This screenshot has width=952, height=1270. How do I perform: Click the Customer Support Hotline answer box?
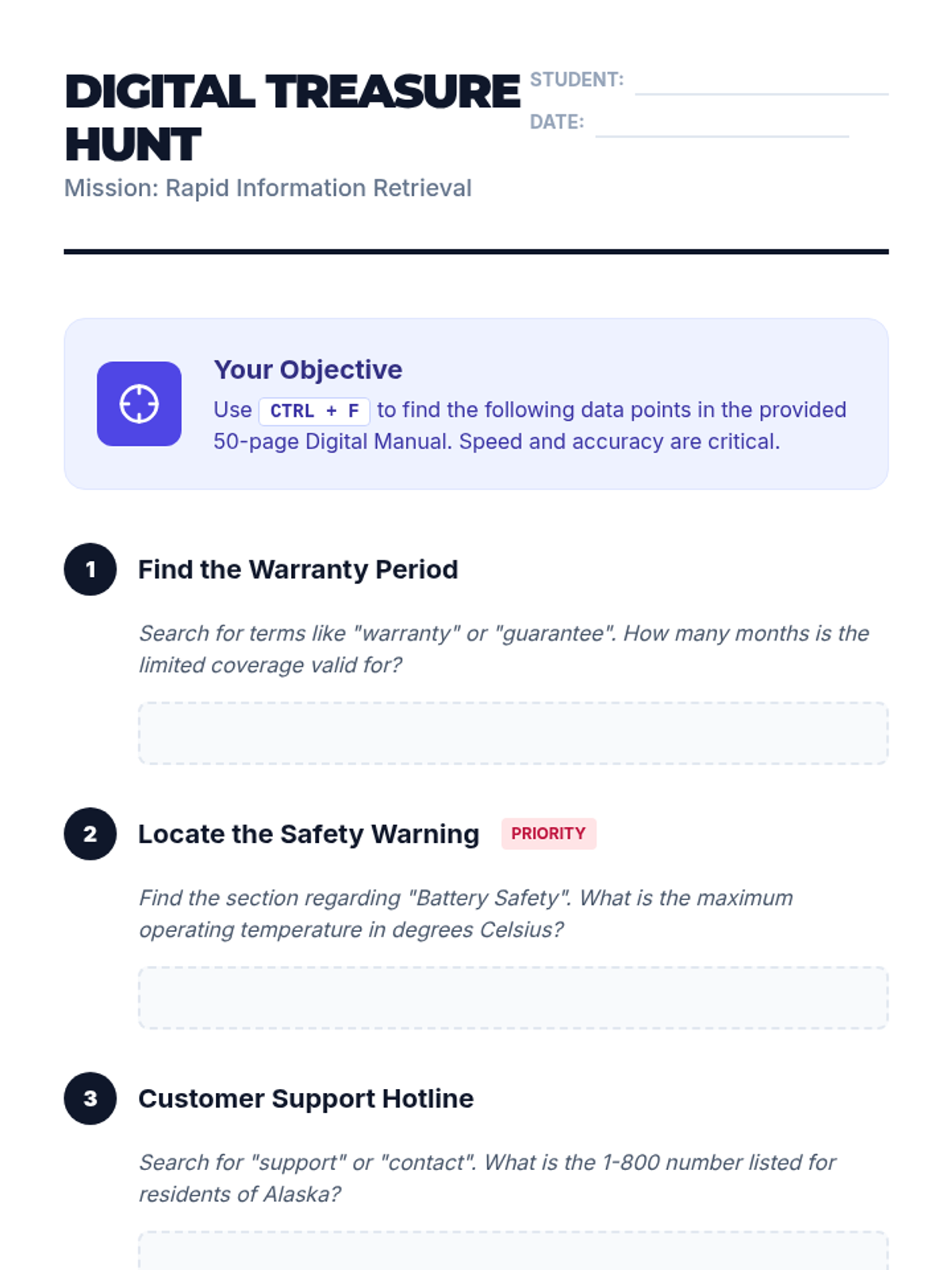(x=513, y=1251)
